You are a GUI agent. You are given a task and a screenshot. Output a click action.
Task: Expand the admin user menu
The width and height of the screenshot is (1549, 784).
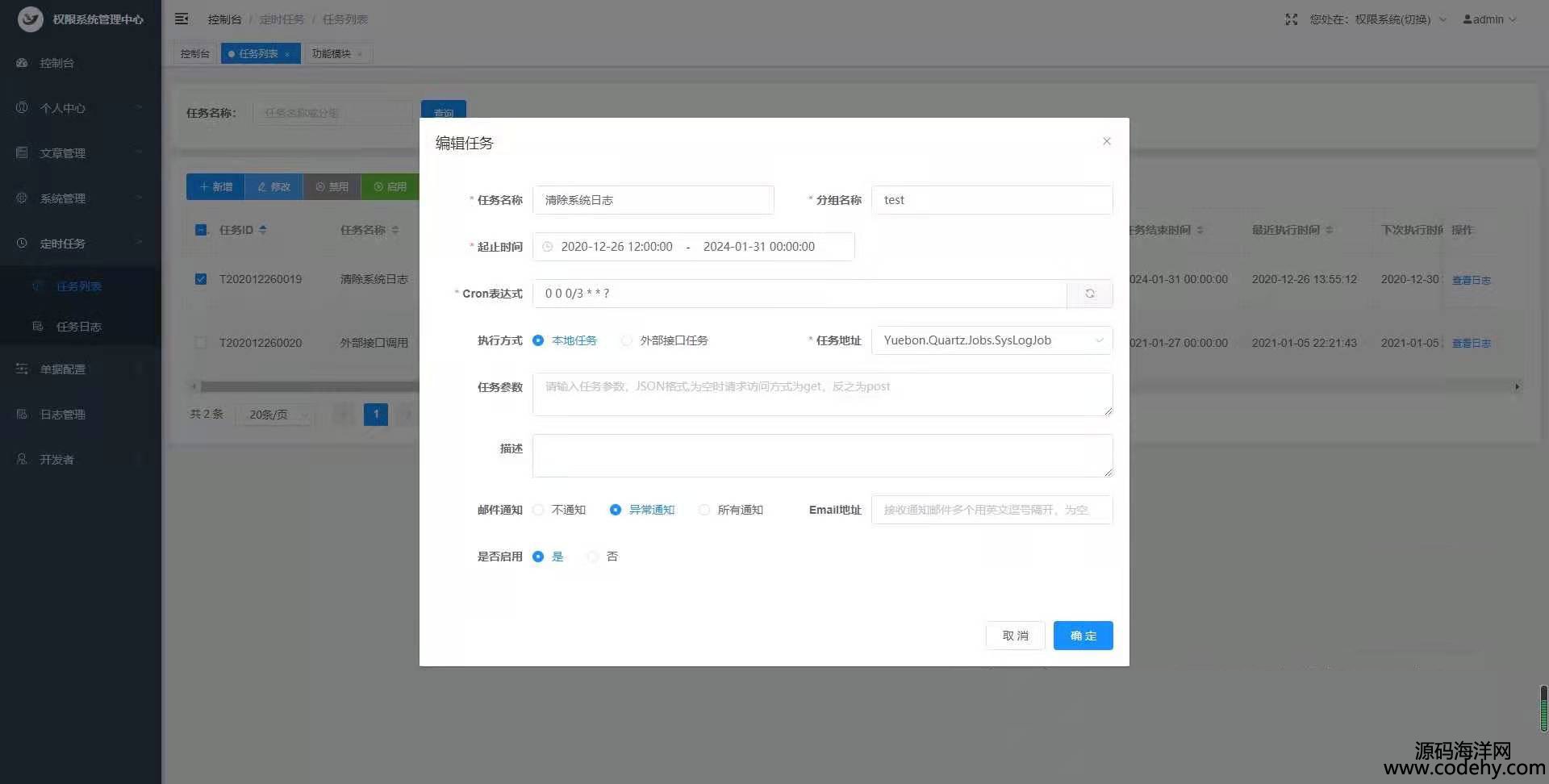[x=1489, y=19]
